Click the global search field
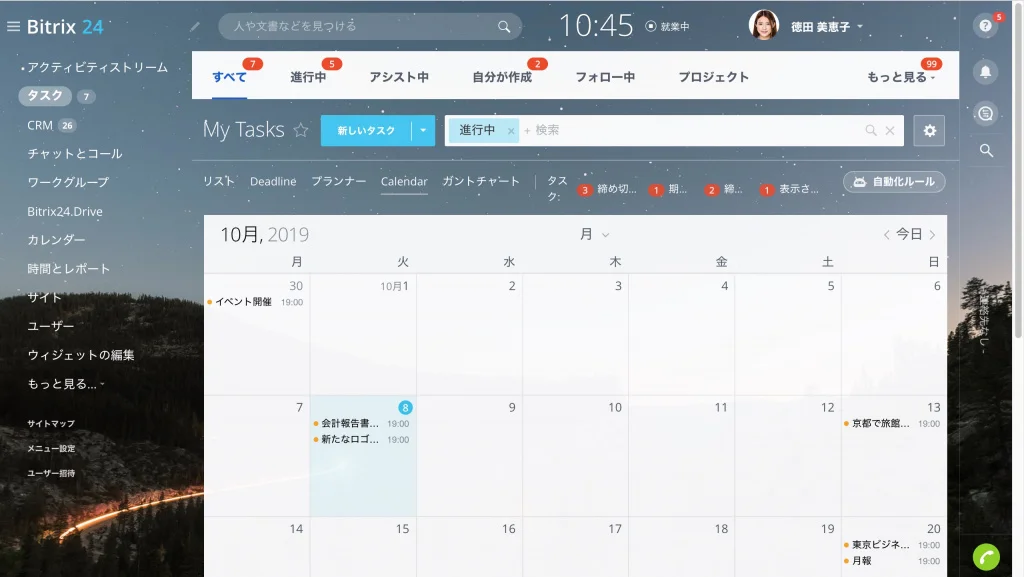 tap(370, 27)
